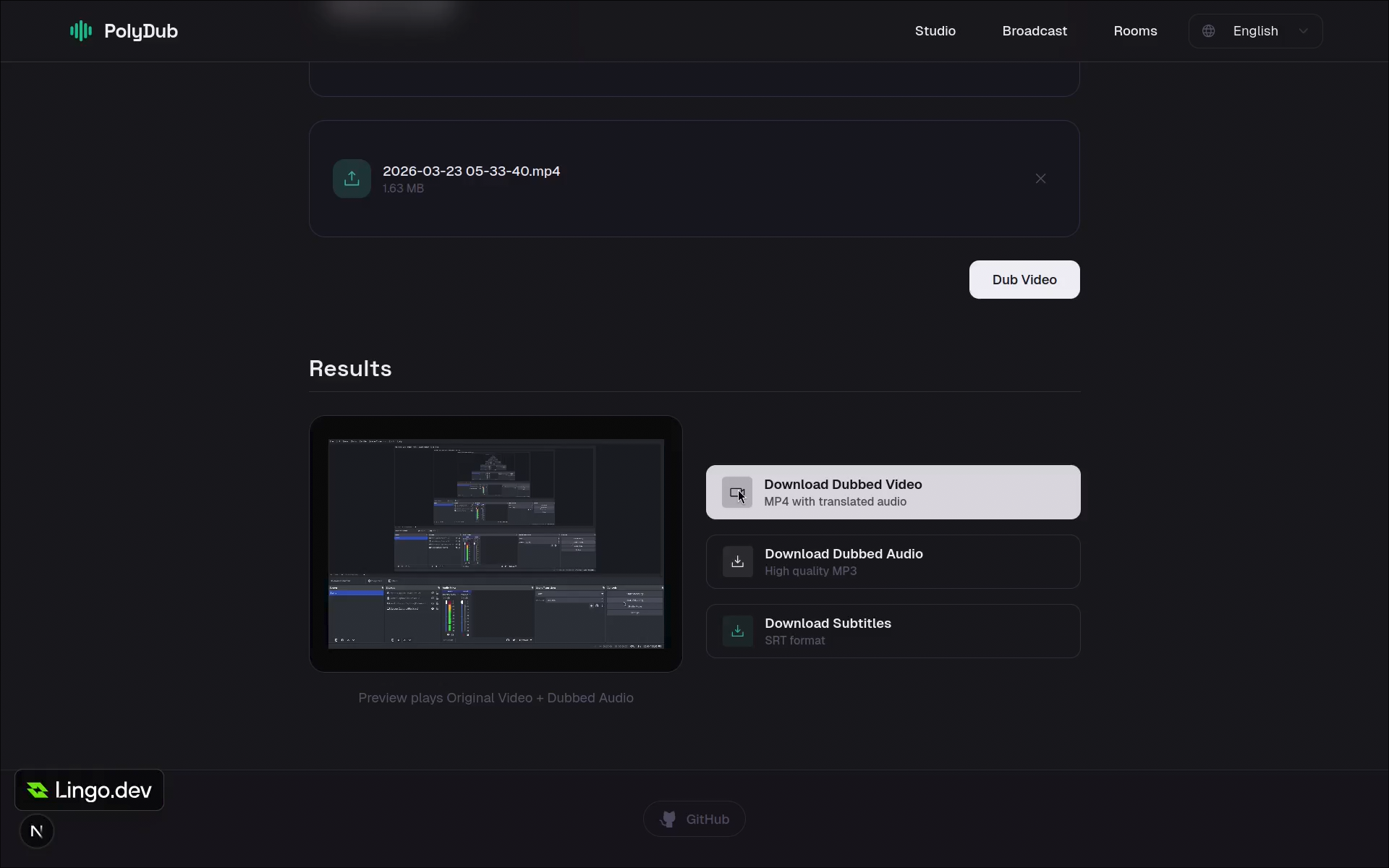Open the English language selector
Screen dimensions: 1389x868
tap(1255, 31)
